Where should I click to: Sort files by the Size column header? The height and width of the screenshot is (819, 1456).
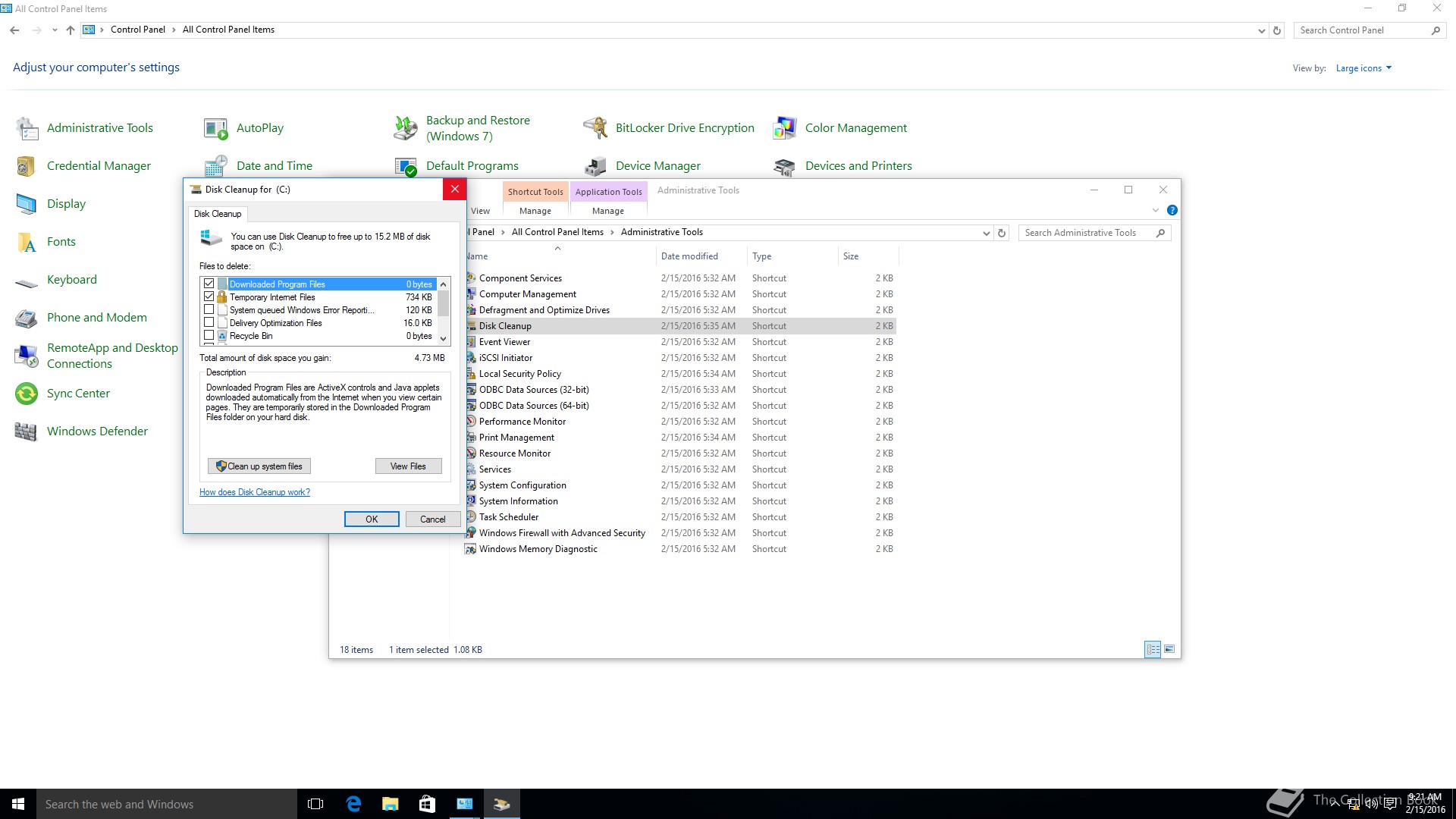868,256
